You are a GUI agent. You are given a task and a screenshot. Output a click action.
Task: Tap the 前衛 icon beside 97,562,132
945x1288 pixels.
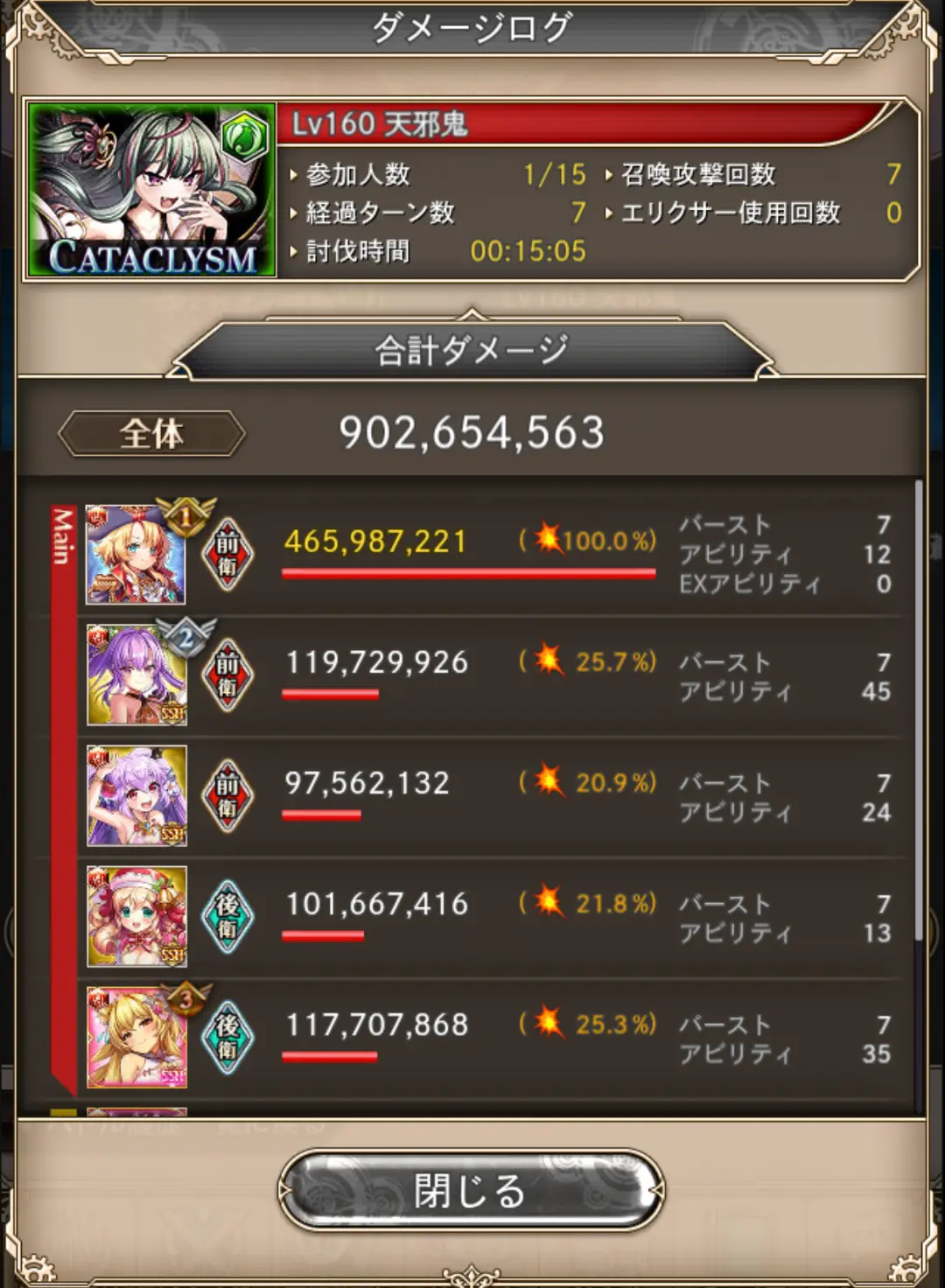click(x=227, y=796)
